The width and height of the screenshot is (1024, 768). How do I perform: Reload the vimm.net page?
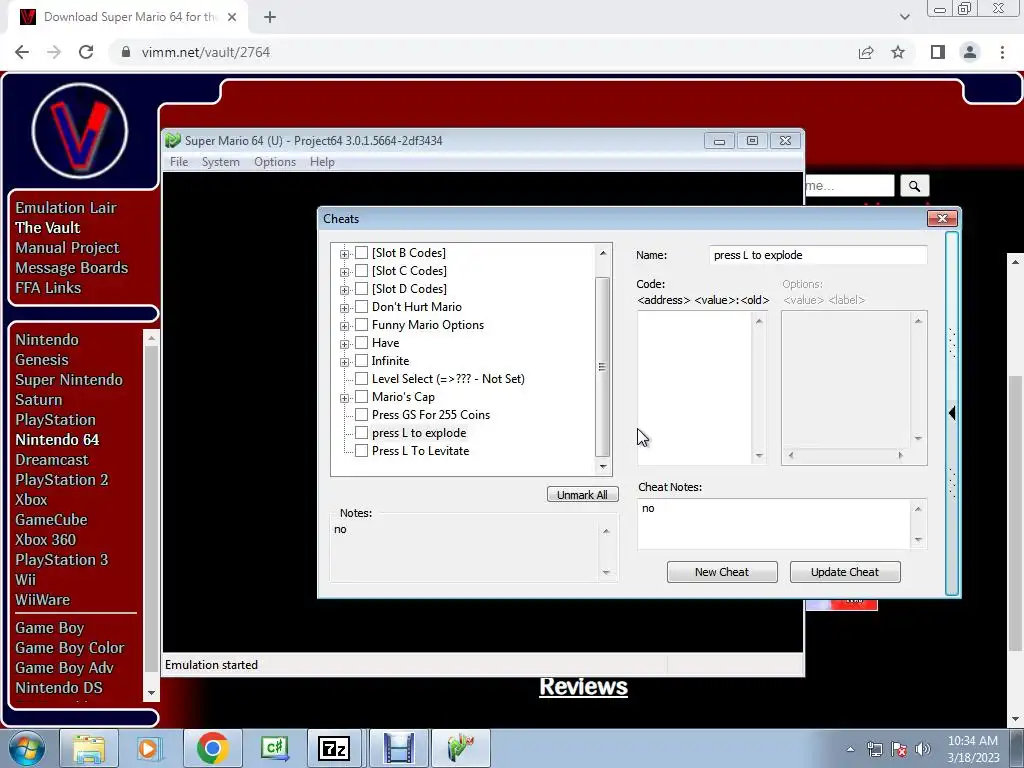(86, 52)
